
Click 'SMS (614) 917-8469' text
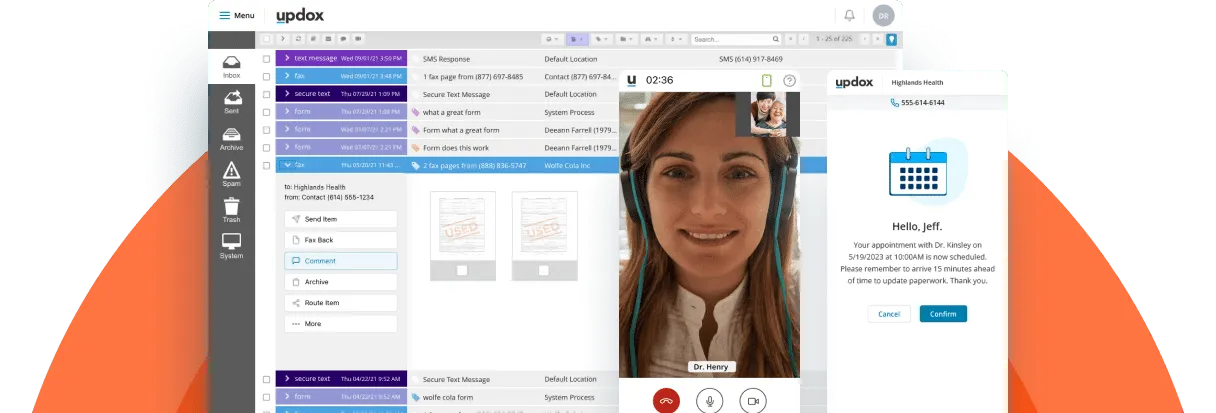coord(751,59)
